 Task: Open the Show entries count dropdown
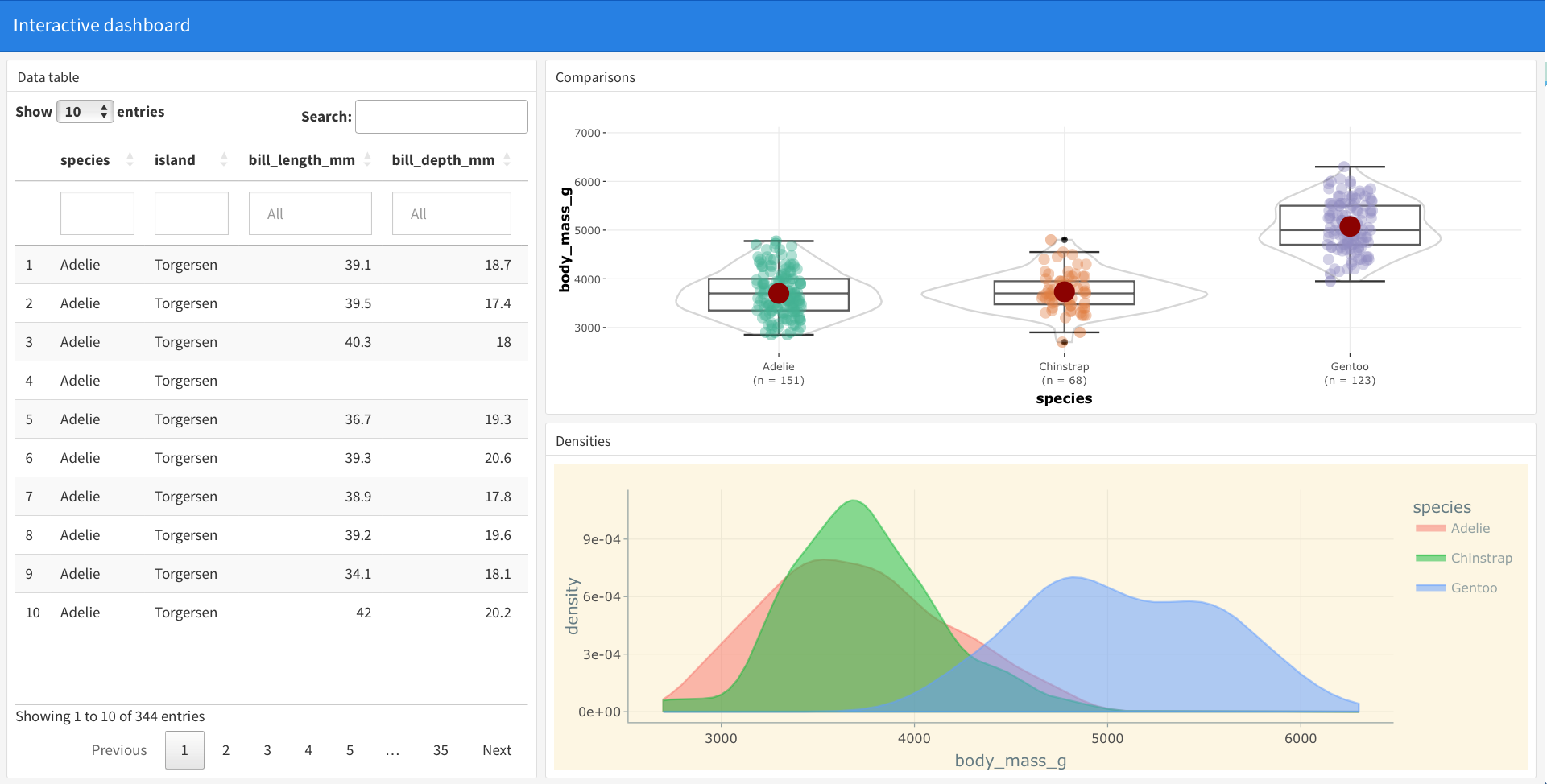coord(85,112)
